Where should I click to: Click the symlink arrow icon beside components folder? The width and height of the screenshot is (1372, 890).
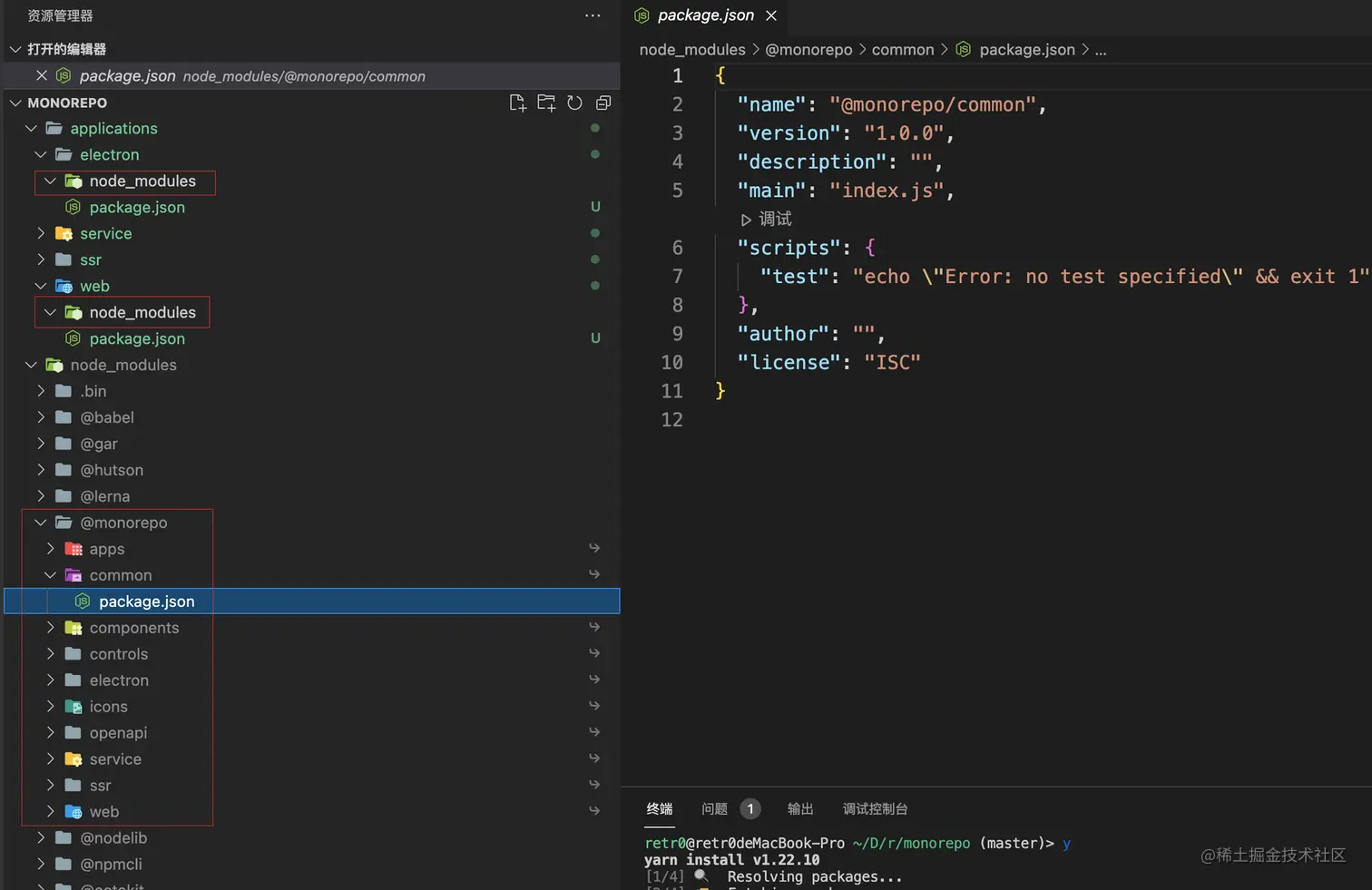594,627
